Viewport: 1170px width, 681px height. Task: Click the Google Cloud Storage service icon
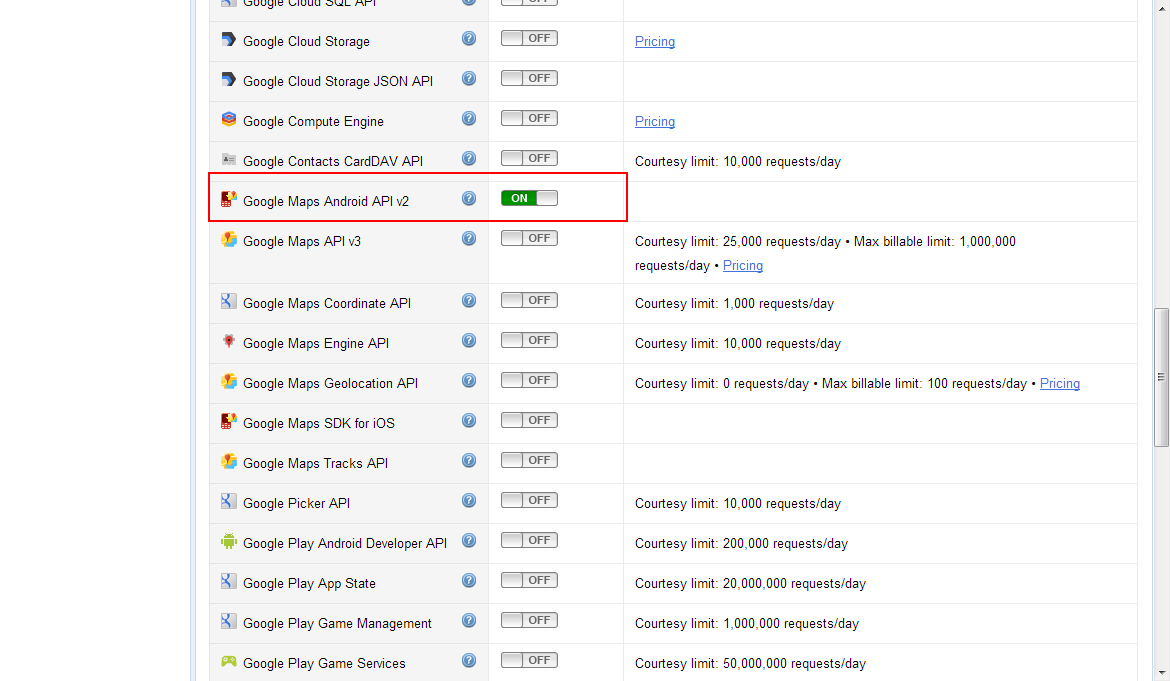tap(228, 40)
